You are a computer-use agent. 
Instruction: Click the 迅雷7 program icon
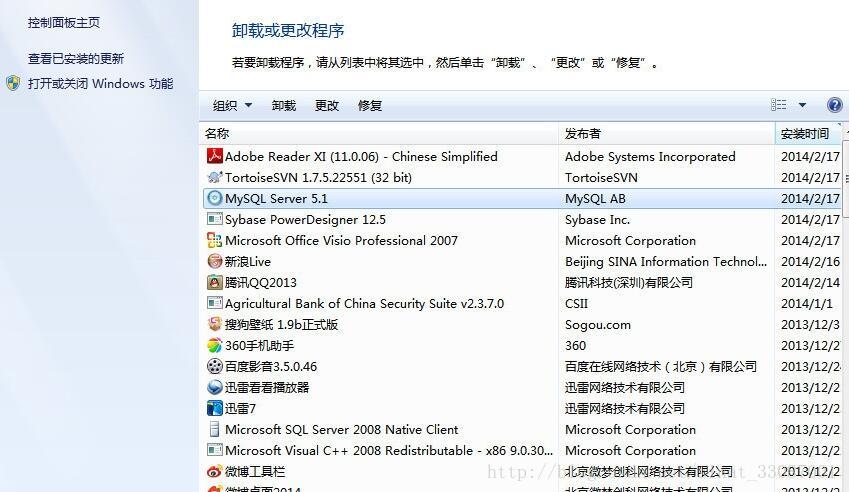[214, 408]
